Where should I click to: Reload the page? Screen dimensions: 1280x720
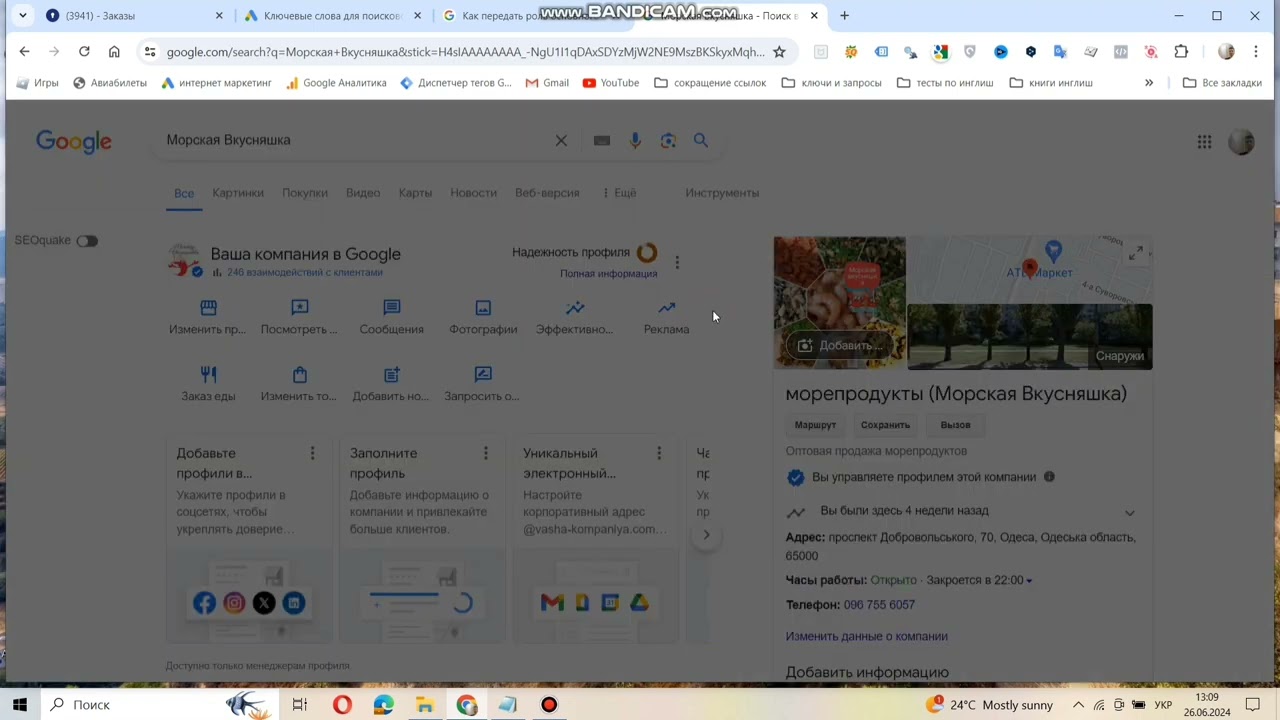click(84, 52)
